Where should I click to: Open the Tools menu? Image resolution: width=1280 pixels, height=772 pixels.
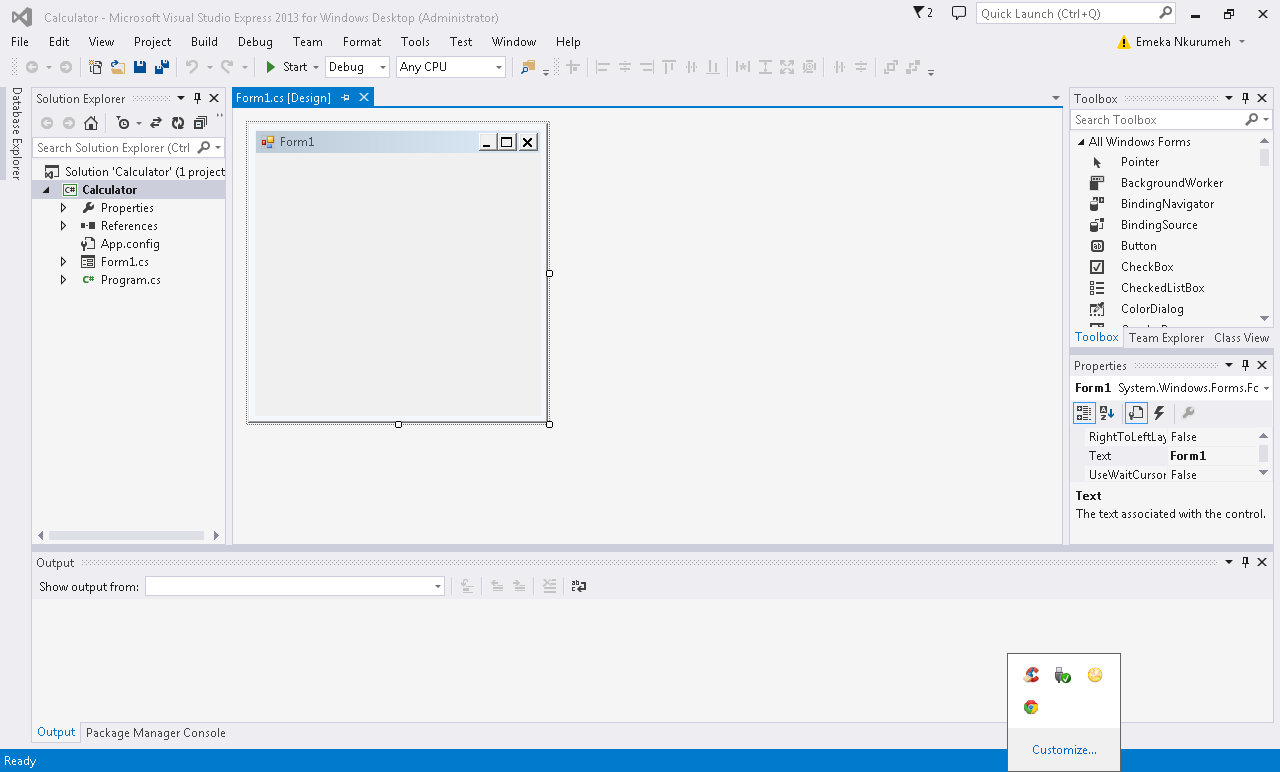415,42
